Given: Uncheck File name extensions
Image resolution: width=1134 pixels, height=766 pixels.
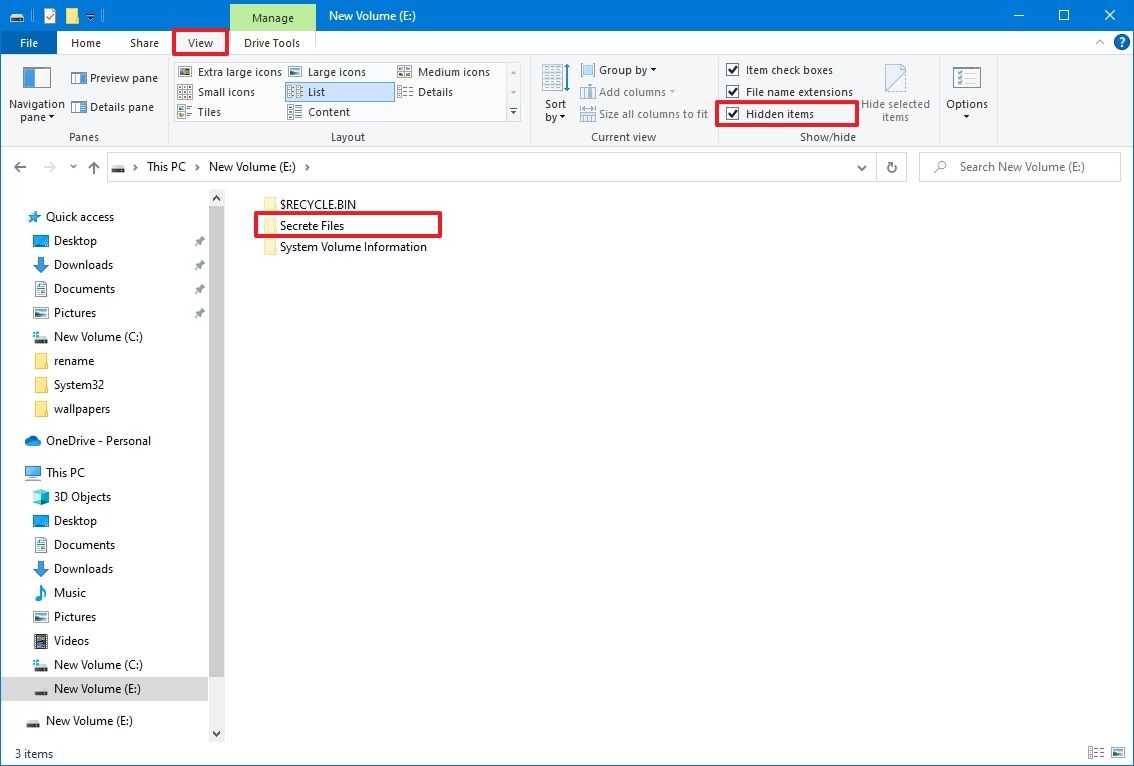Looking at the screenshot, I should [x=733, y=91].
